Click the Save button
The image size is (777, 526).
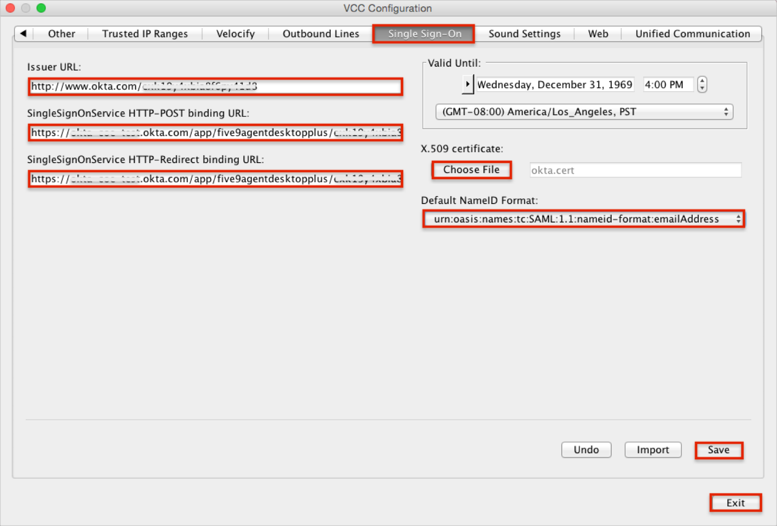point(718,450)
